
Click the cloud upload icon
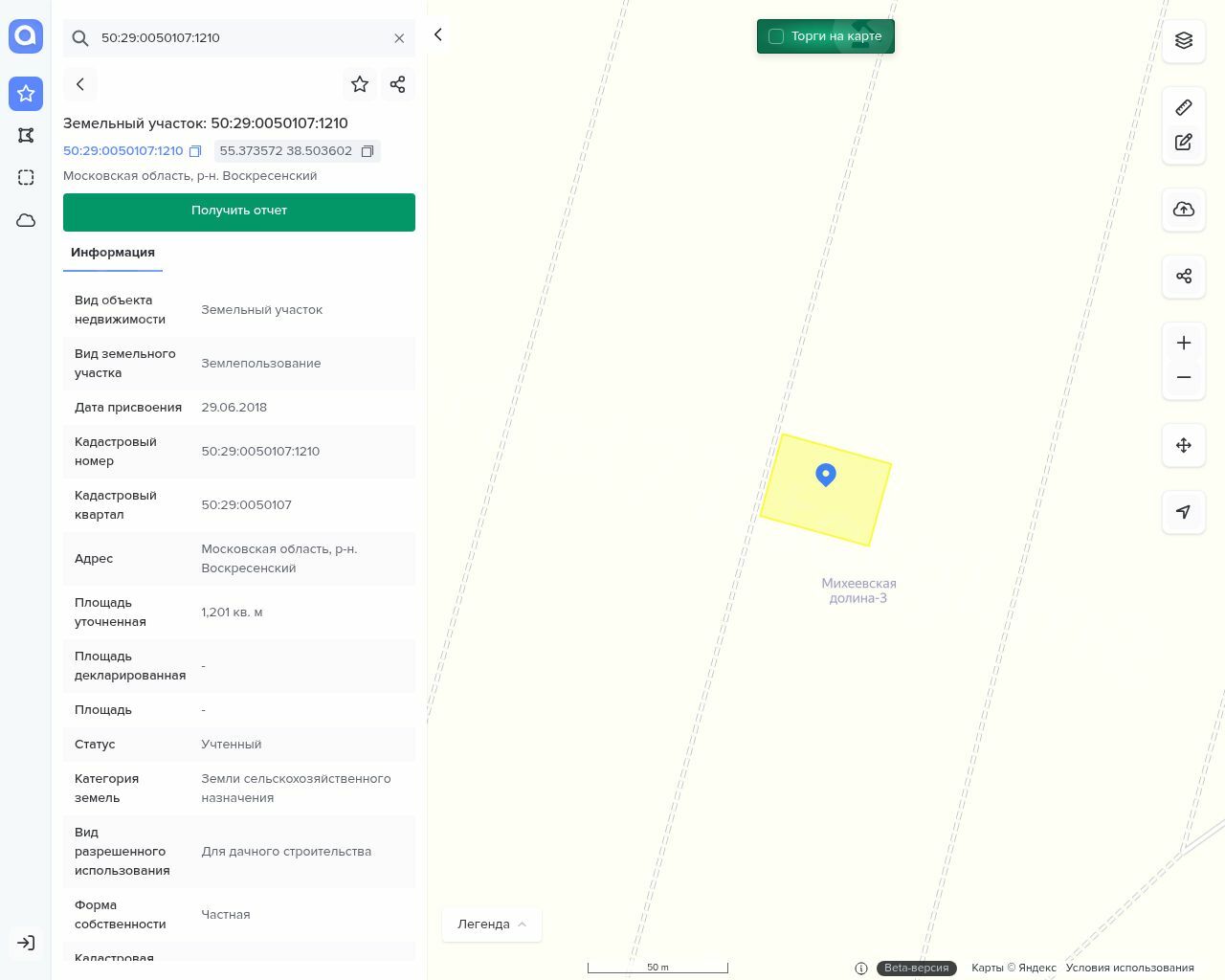tap(1184, 210)
